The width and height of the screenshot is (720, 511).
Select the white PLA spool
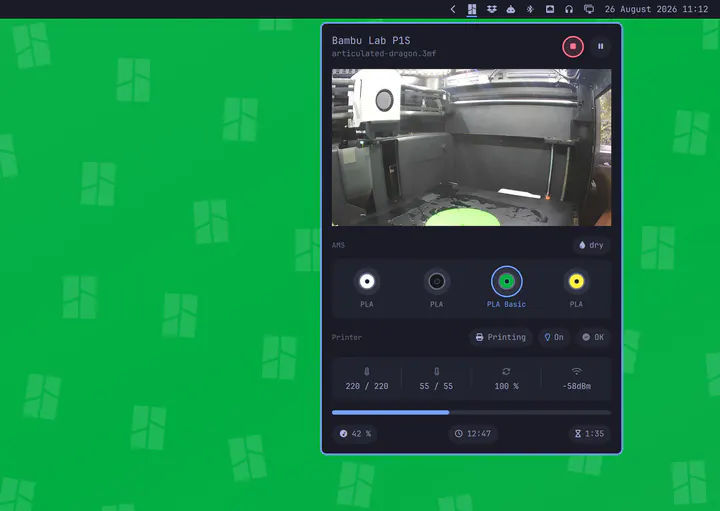366,281
